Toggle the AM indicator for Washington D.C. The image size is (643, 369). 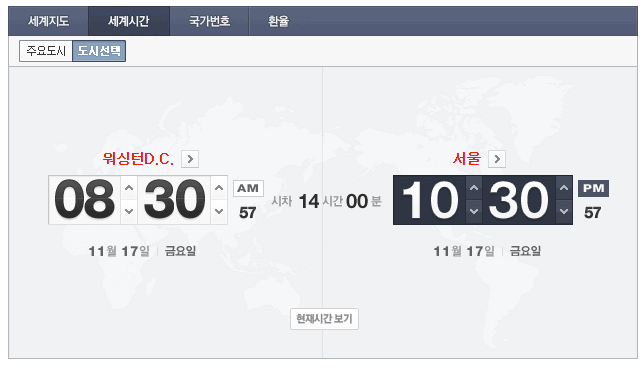click(x=248, y=189)
